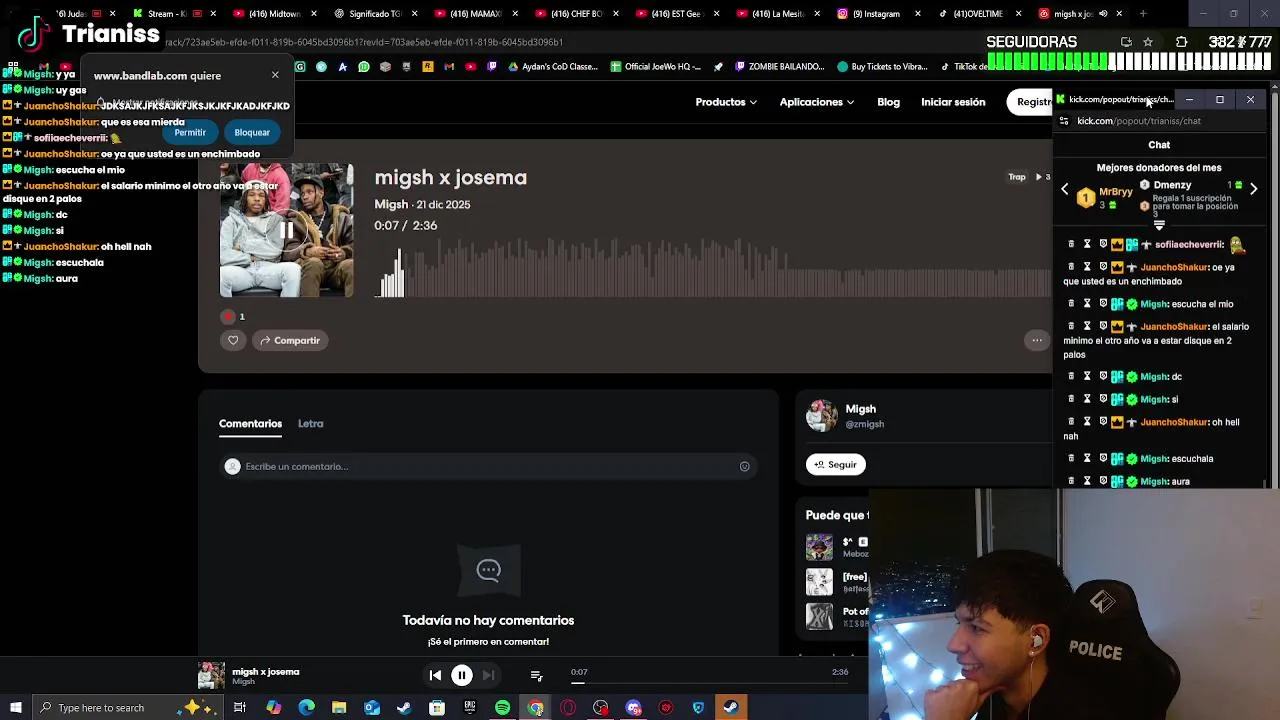Screen dimensions: 1280x720
Task: Follow Migsh with the Seguir button
Action: click(836, 464)
